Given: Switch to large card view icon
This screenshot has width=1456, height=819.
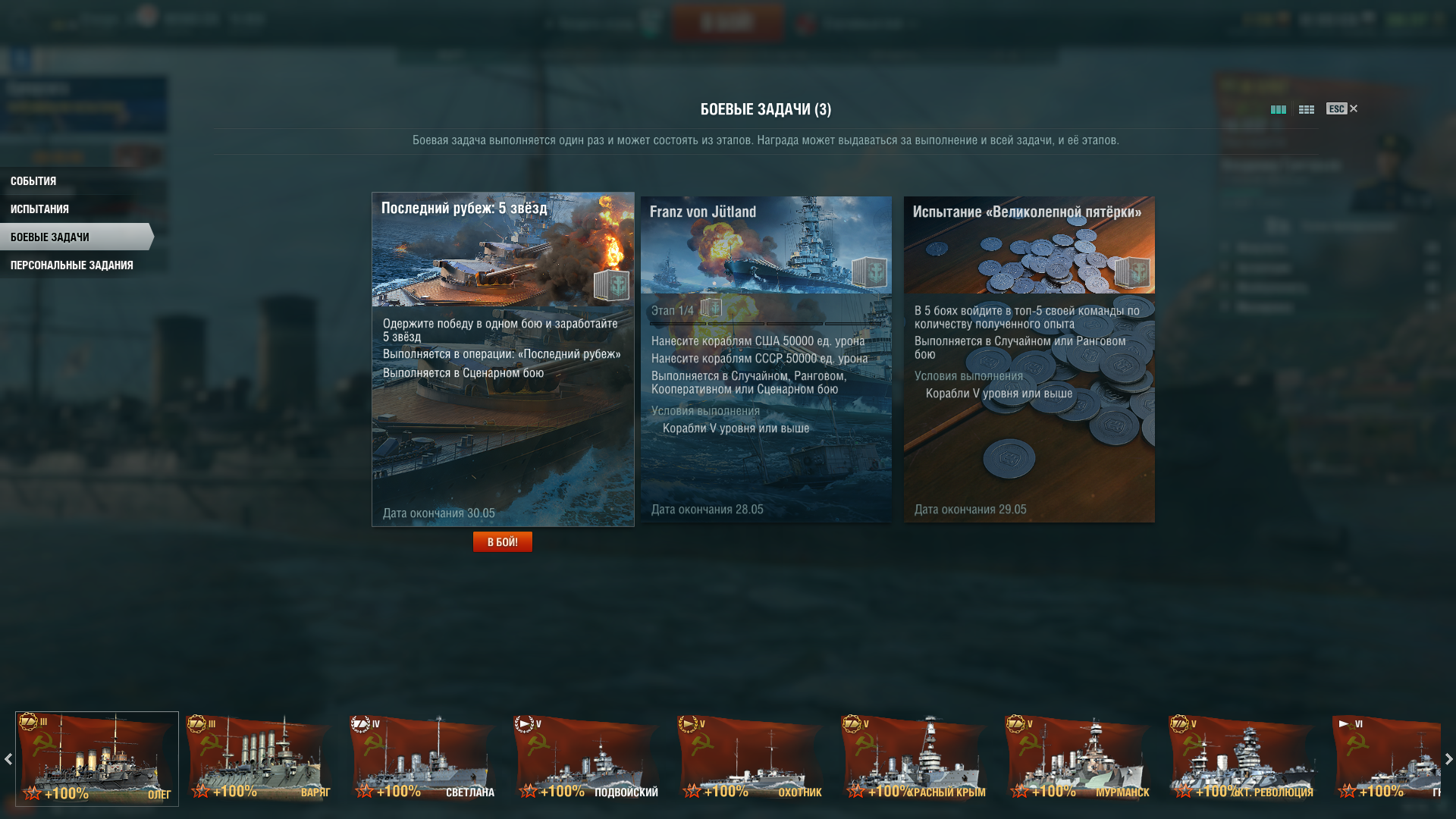Looking at the screenshot, I should coord(1278,110).
